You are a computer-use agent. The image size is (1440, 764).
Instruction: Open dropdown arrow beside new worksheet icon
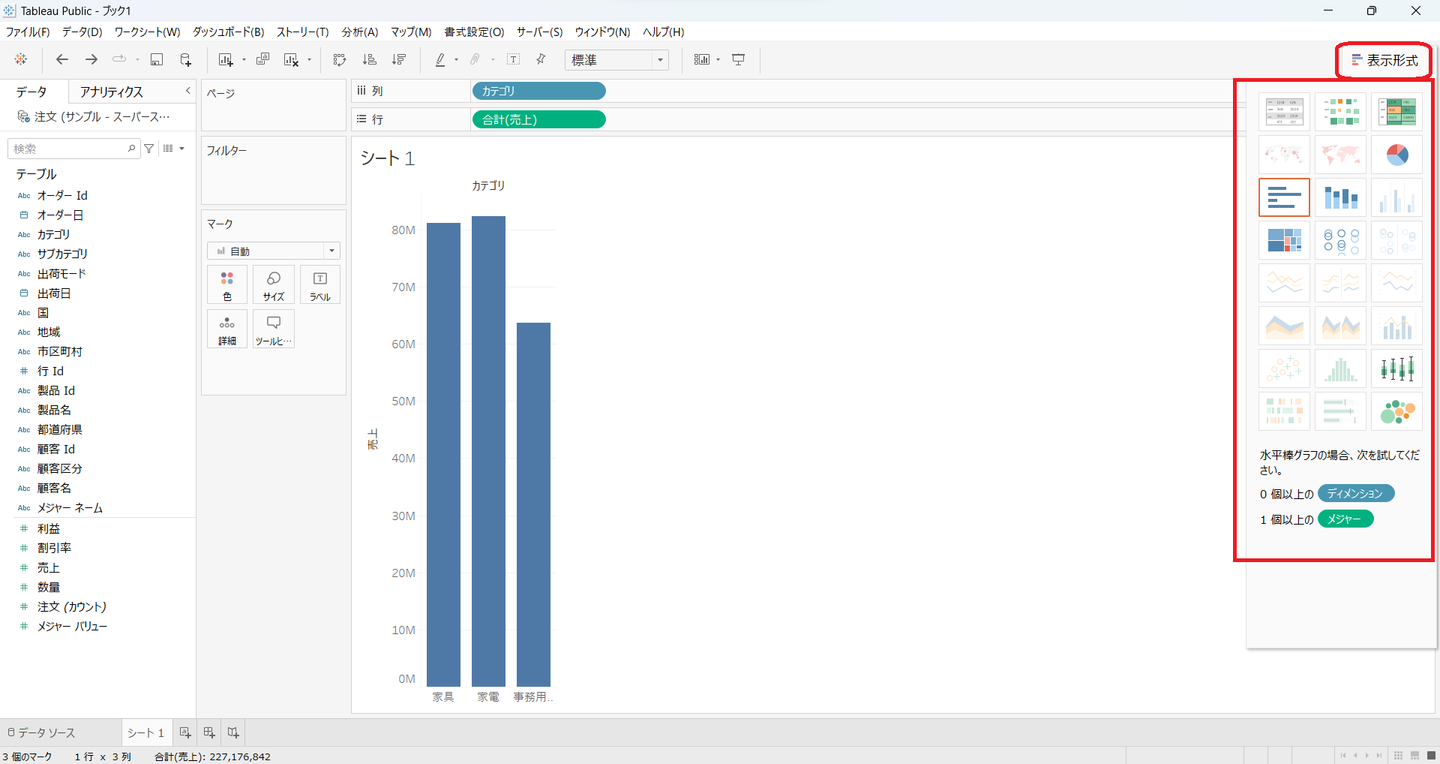click(x=243, y=60)
